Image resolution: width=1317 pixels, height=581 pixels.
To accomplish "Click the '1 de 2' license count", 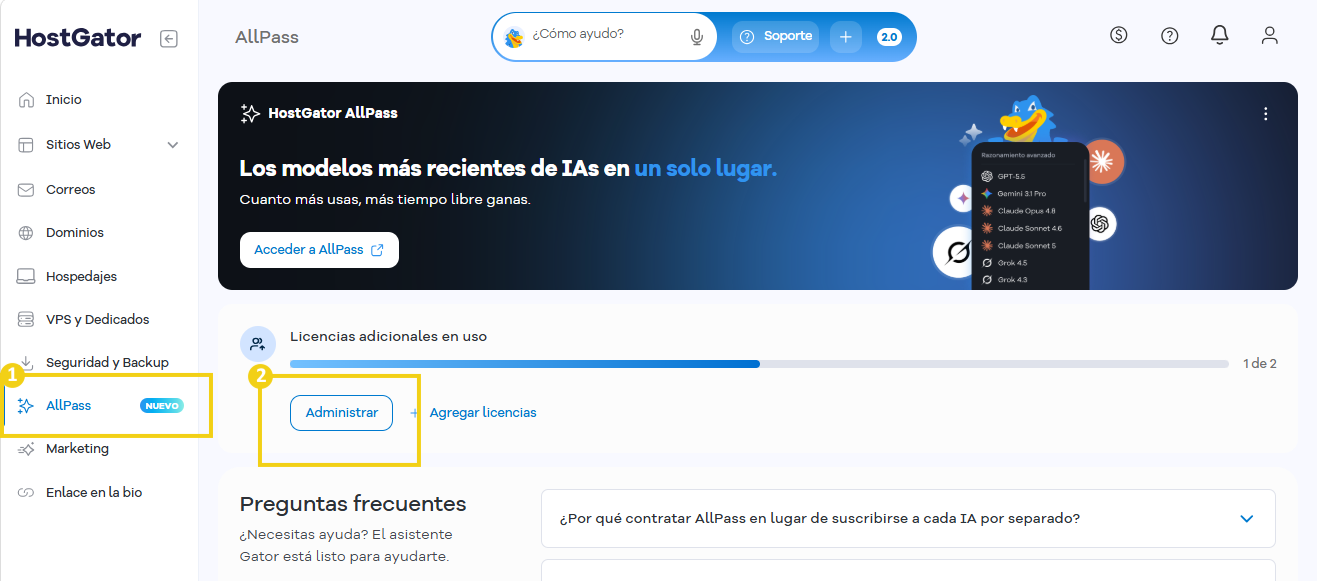I will 1259,364.
